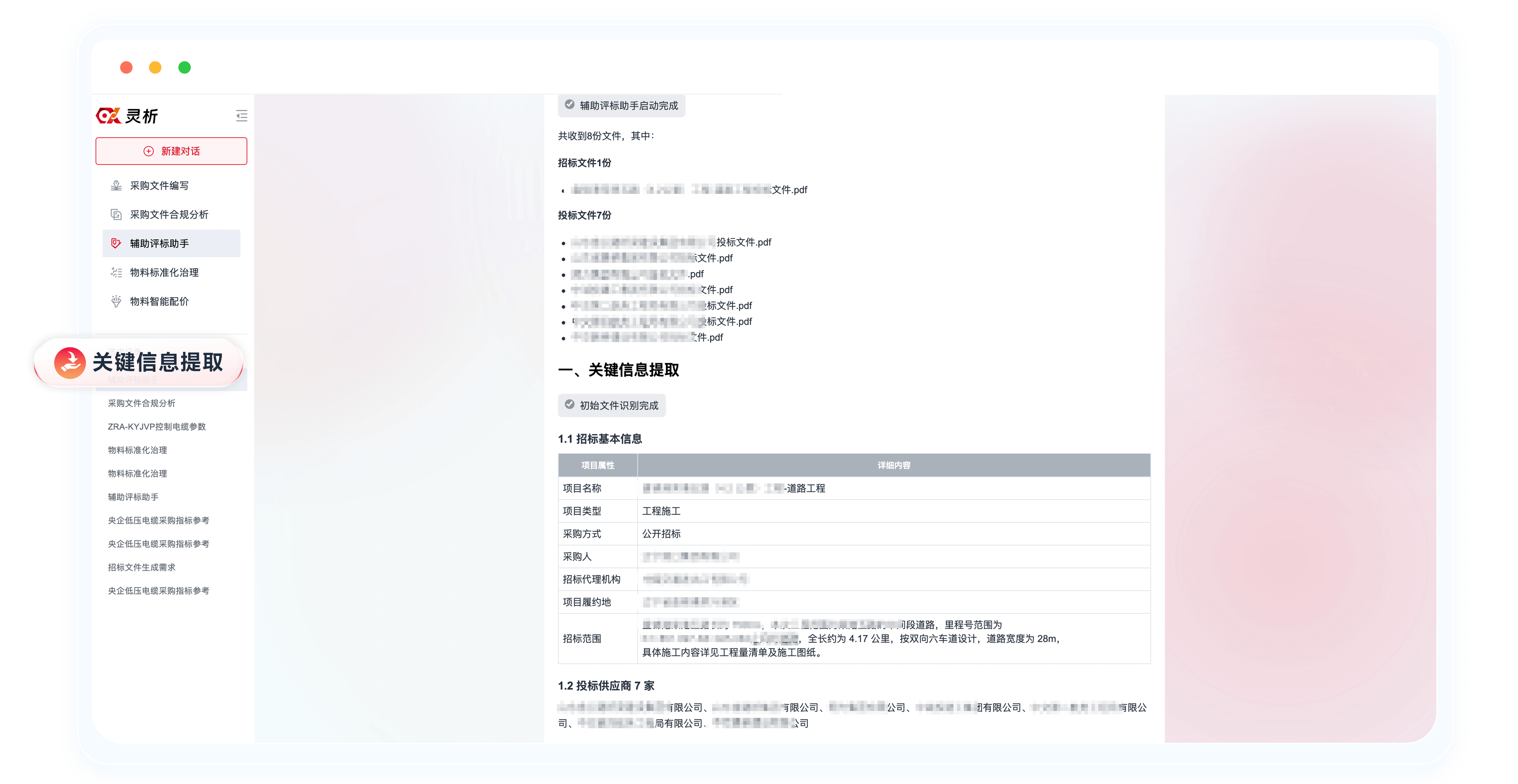Screen dimensions: 1518x784
Task: Click the first 投标文件.pdf list entry
Action: pyautogui.click(x=670, y=242)
